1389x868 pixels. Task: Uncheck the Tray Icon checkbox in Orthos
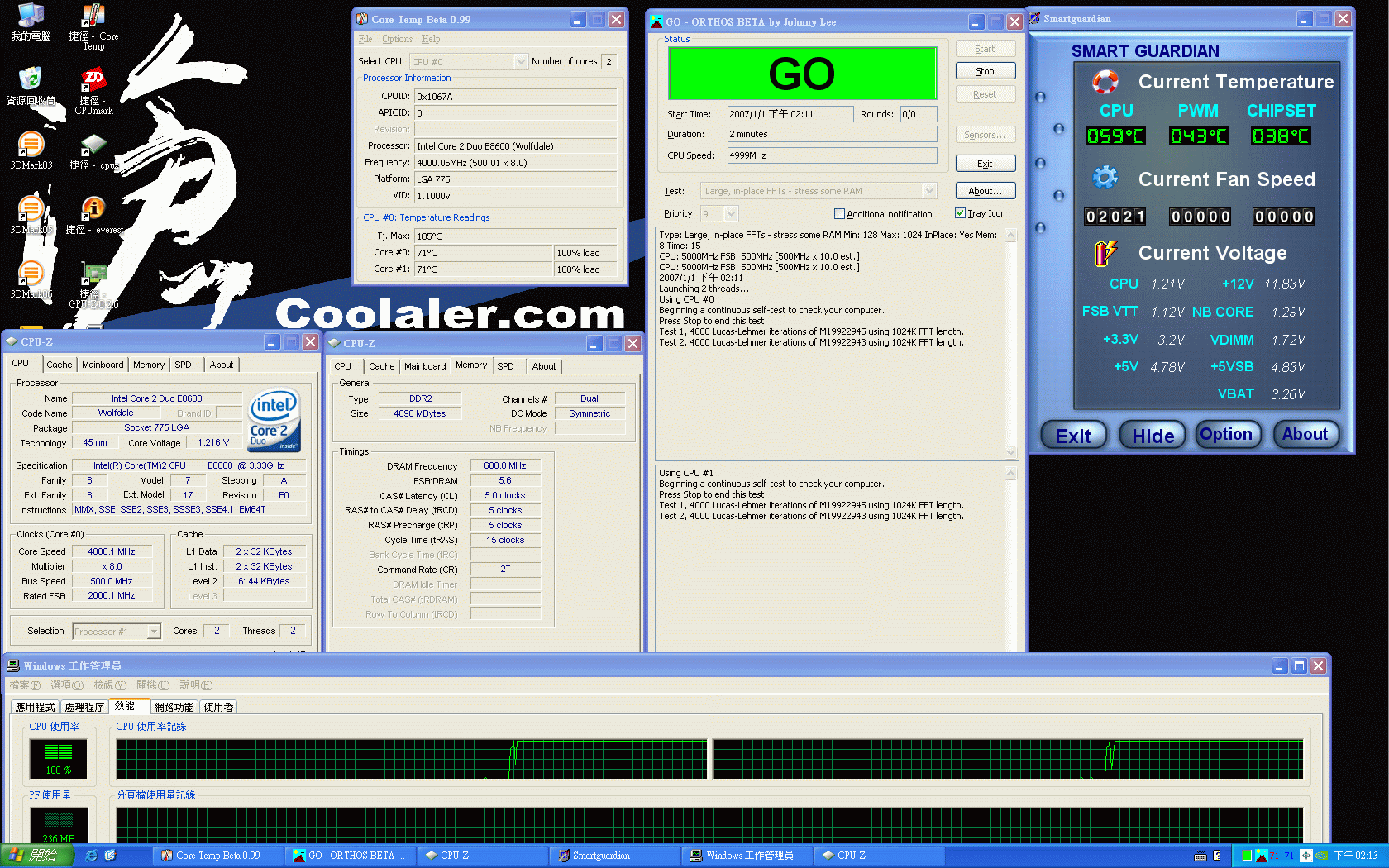pos(960,213)
